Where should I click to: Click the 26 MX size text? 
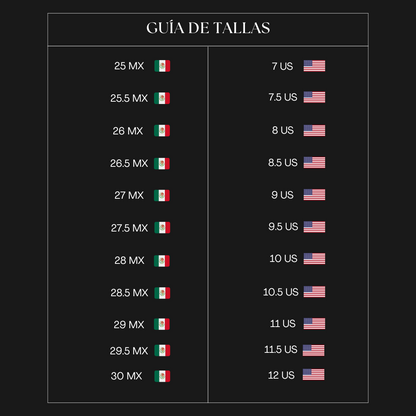128,131
